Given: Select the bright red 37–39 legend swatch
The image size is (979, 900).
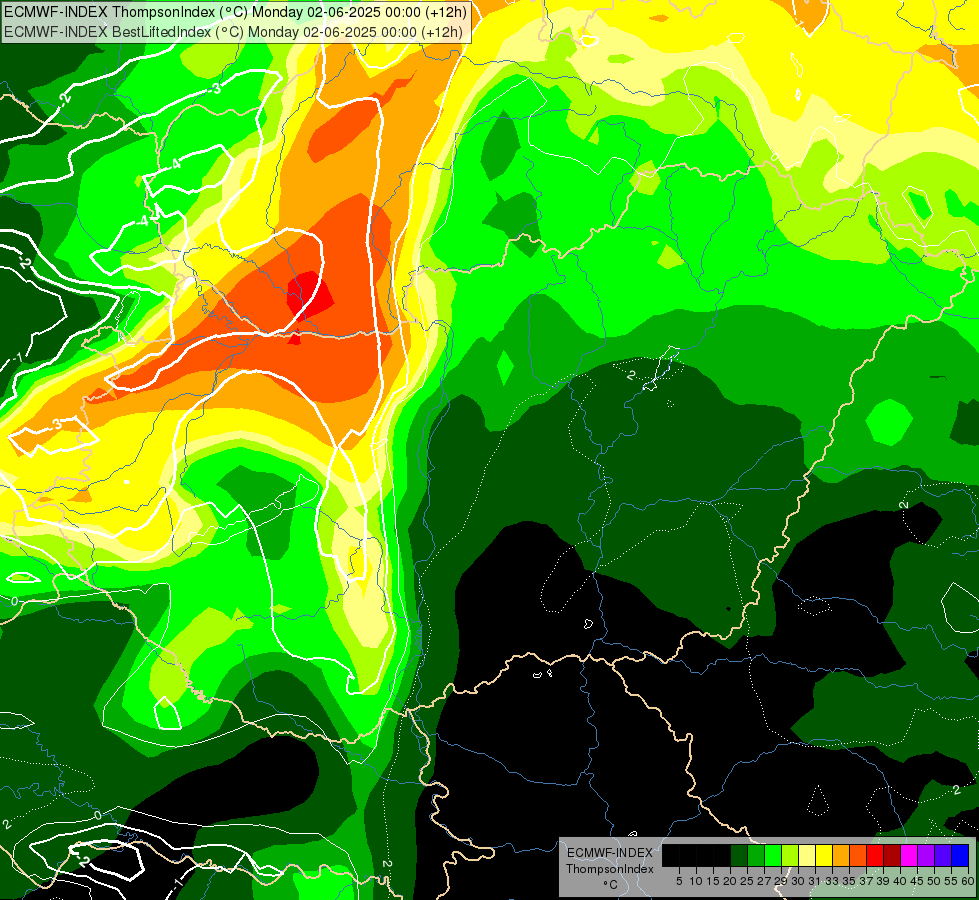Looking at the screenshot, I should (x=875, y=855).
